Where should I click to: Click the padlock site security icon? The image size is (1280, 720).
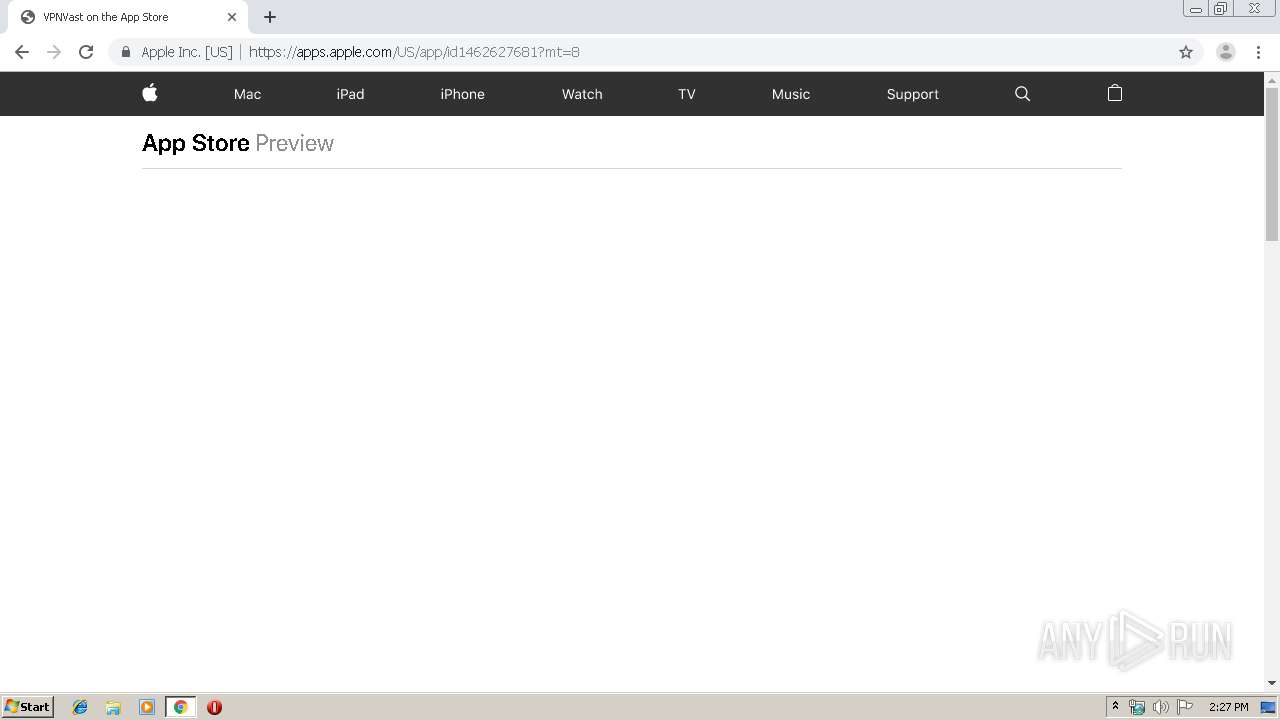click(x=125, y=52)
